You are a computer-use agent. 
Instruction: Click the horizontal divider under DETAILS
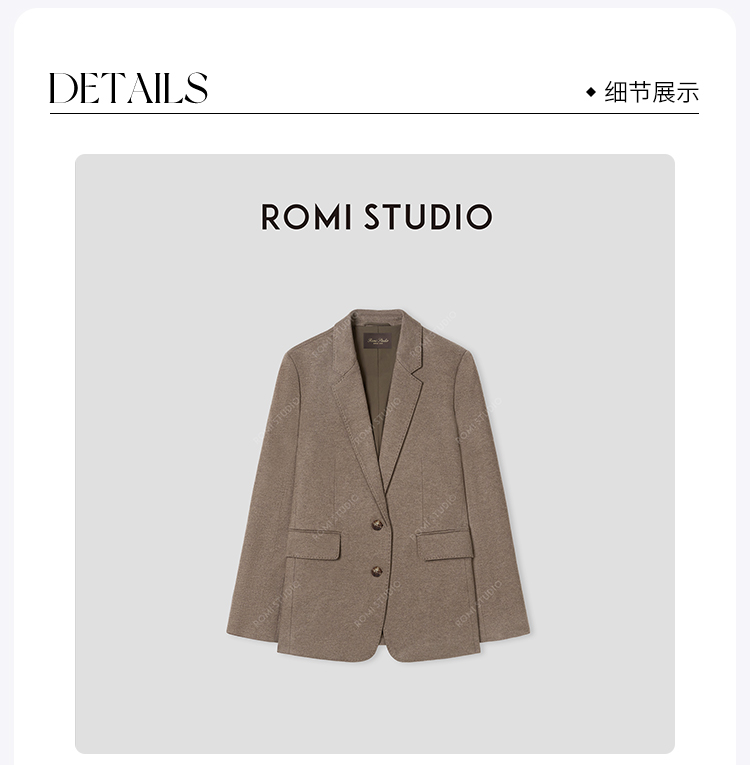coord(374,113)
